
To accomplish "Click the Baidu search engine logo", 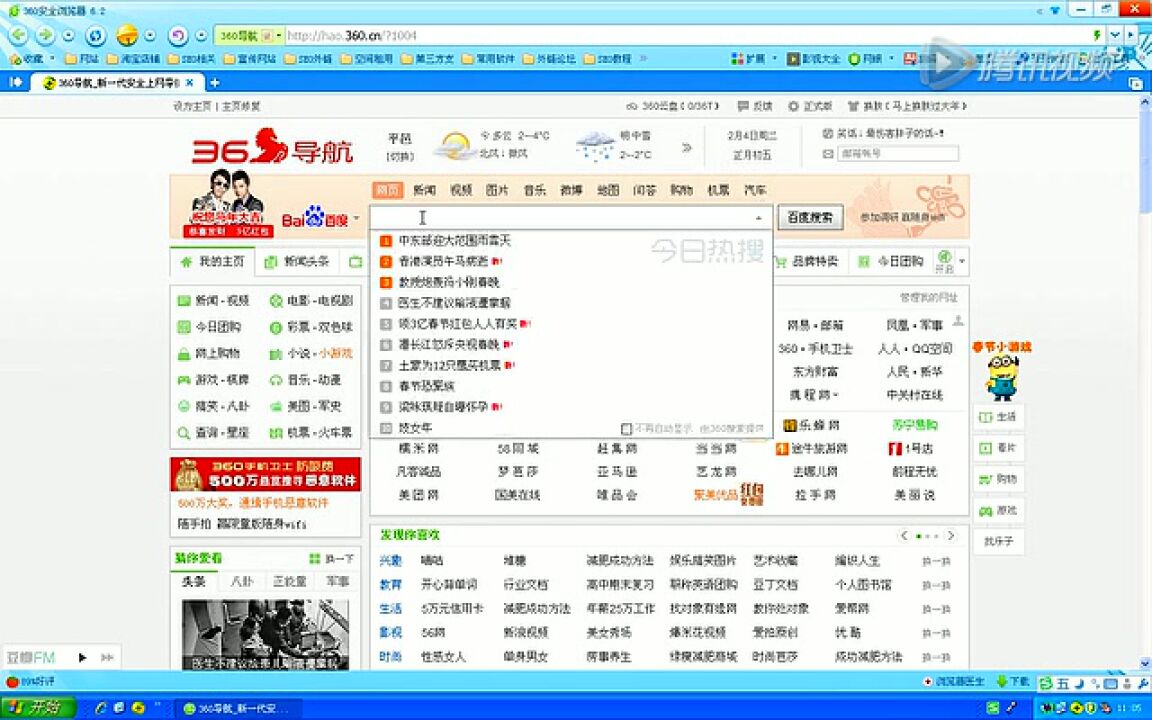I will [315, 217].
